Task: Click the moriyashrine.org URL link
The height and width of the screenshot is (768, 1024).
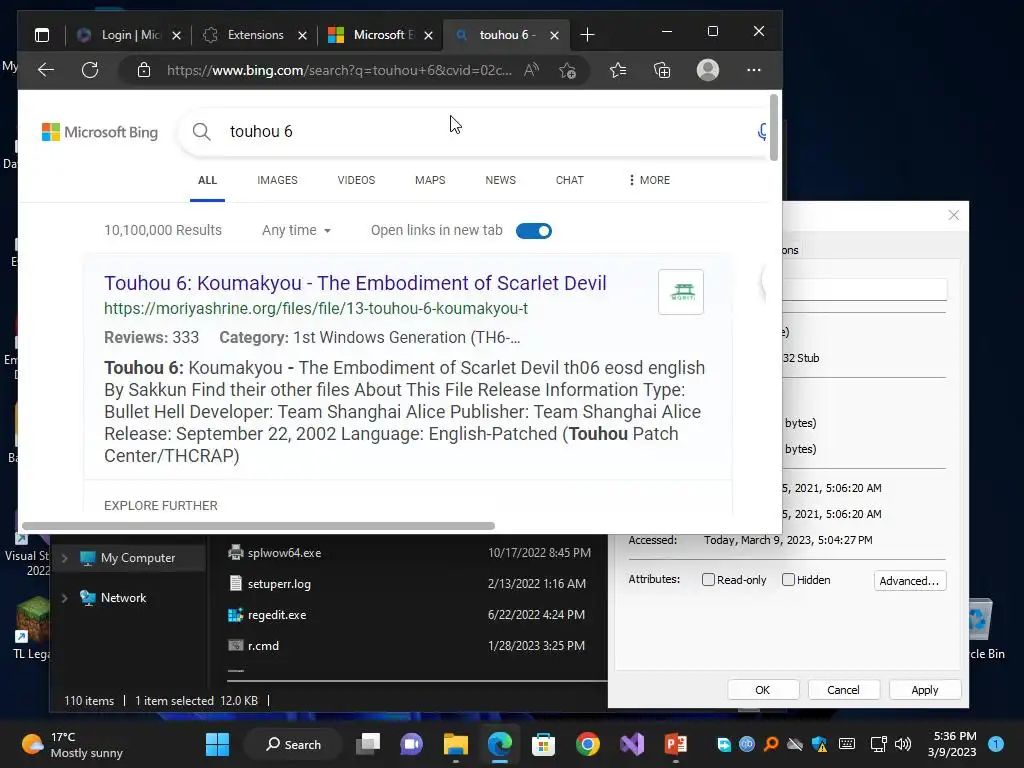Action: [x=316, y=308]
